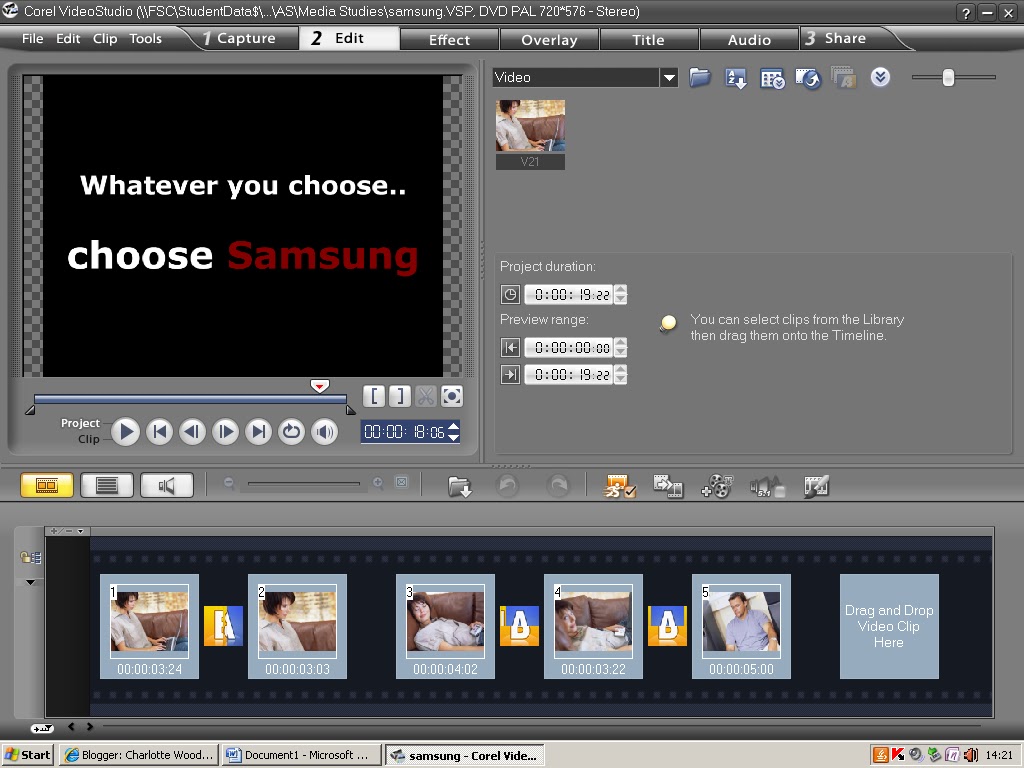The height and width of the screenshot is (768, 1024).
Task: Click the preview range end marker icon
Action: pyautogui.click(x=510, y=374)
